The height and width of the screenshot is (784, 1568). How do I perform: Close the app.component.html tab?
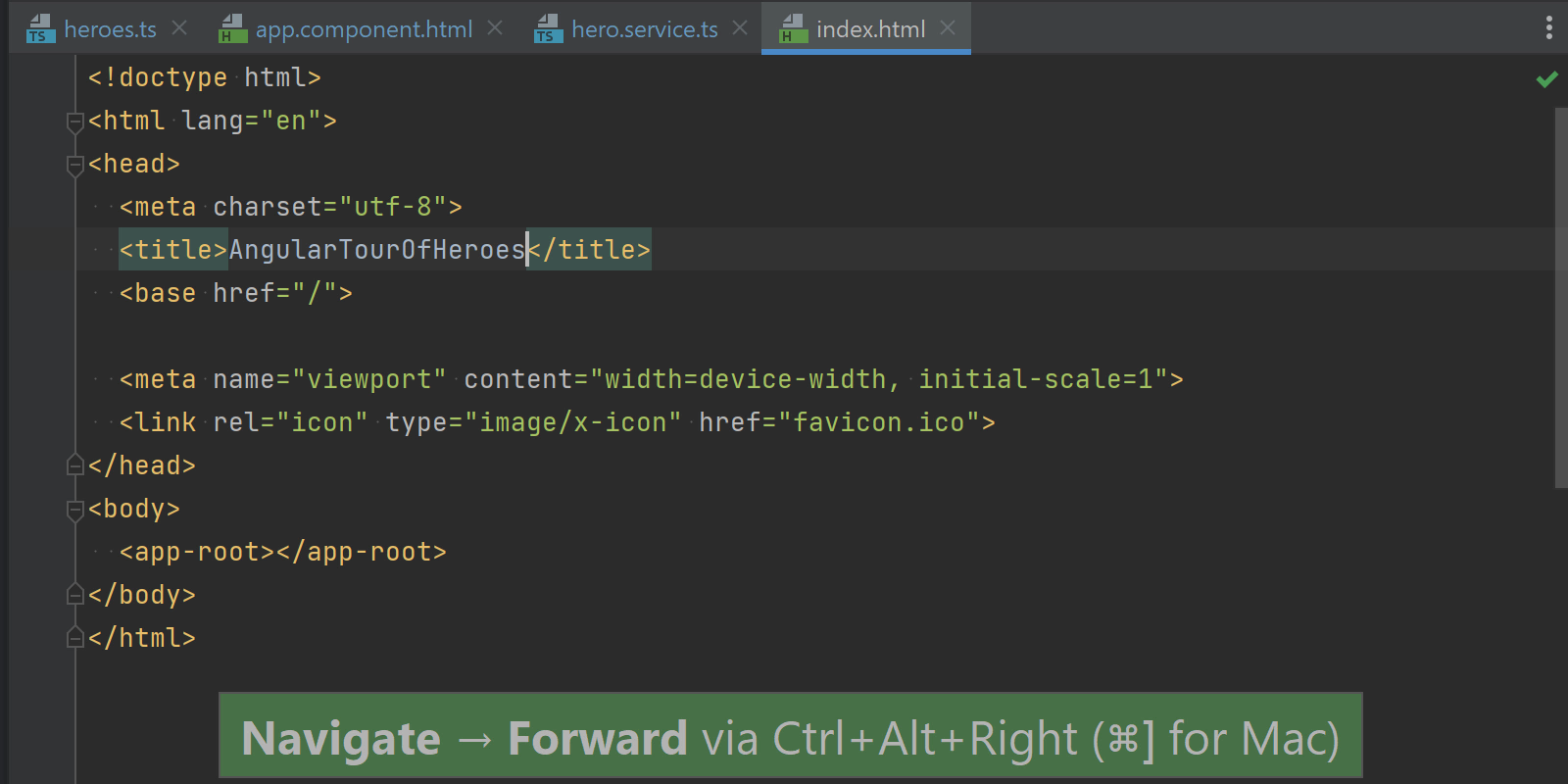pos(495,28)
